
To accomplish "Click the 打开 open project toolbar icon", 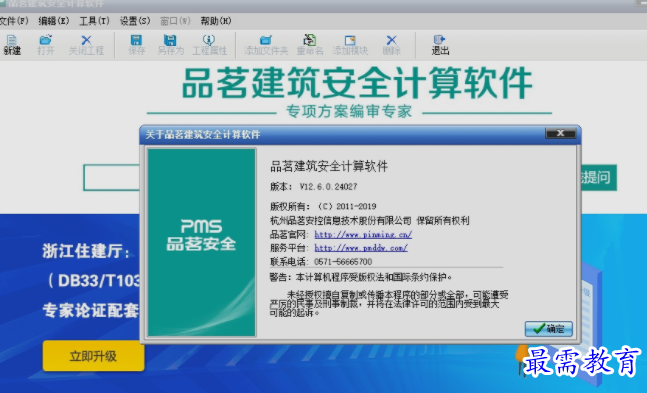I will (x=45, y=45).
